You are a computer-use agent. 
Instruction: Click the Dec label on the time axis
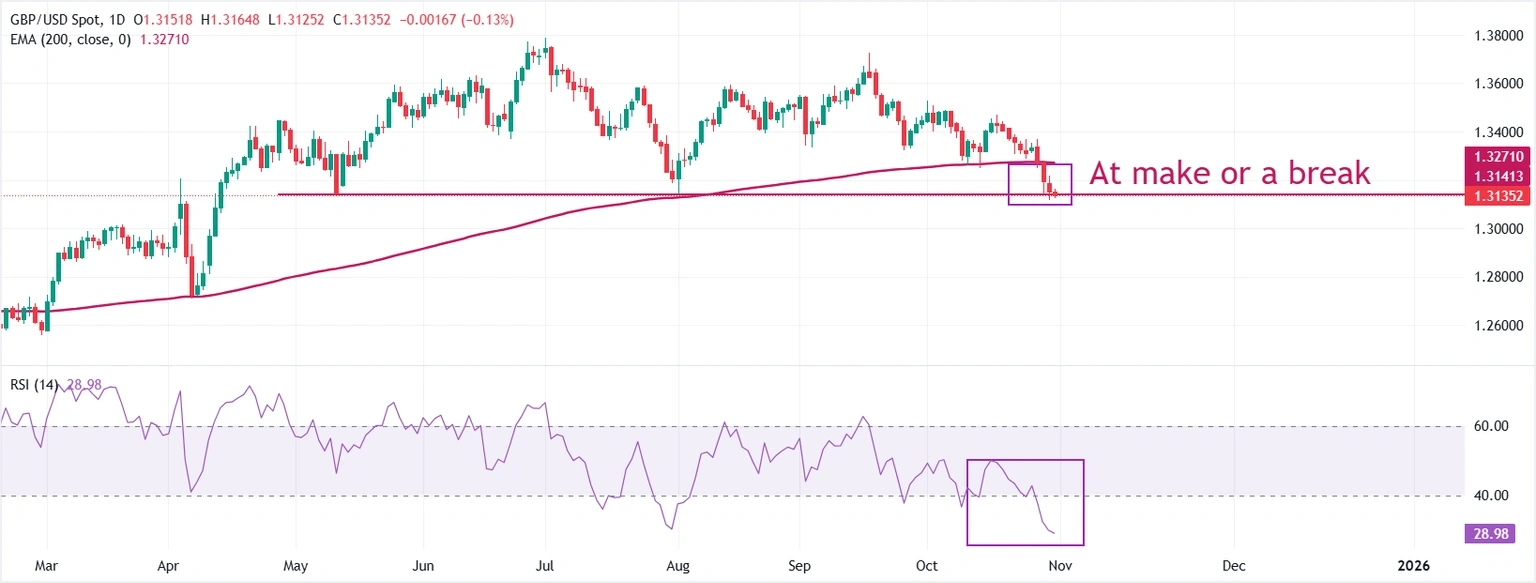[1233, 566]
